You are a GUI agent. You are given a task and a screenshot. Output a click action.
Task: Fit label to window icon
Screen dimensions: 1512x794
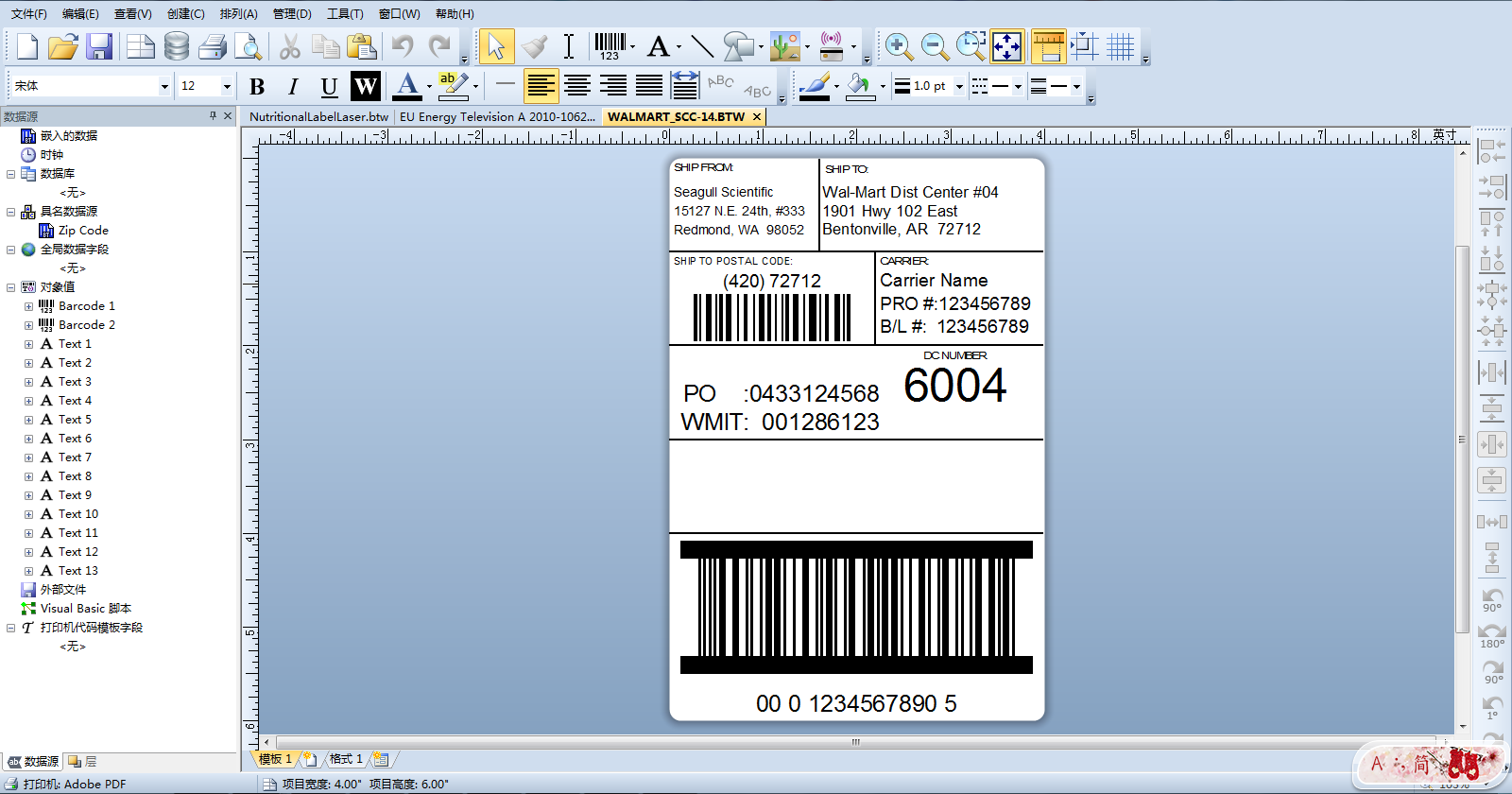pyautogui.click(x=1007, y=46)
